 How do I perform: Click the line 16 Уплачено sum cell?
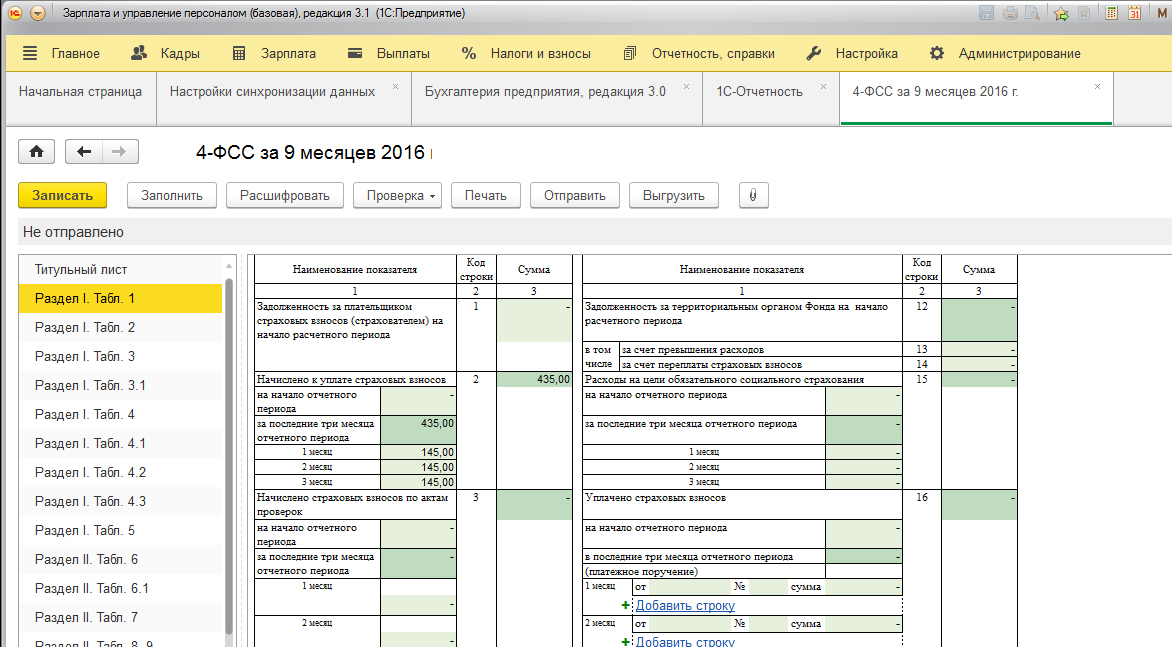[979, 505]
